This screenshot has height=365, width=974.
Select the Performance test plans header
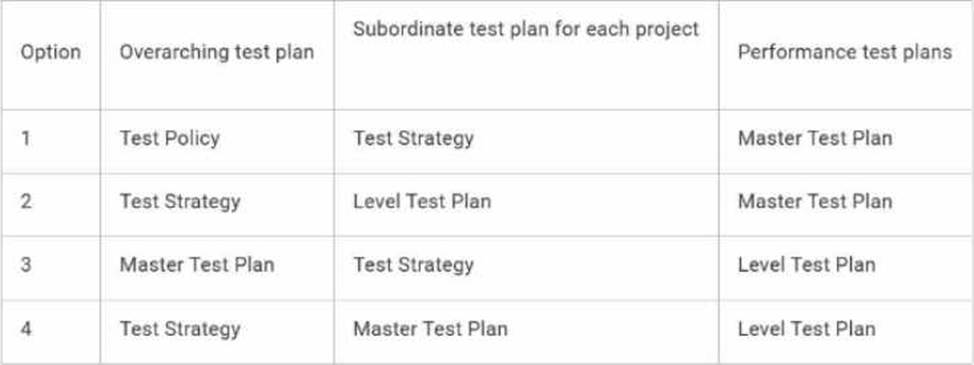coord(845,52)
